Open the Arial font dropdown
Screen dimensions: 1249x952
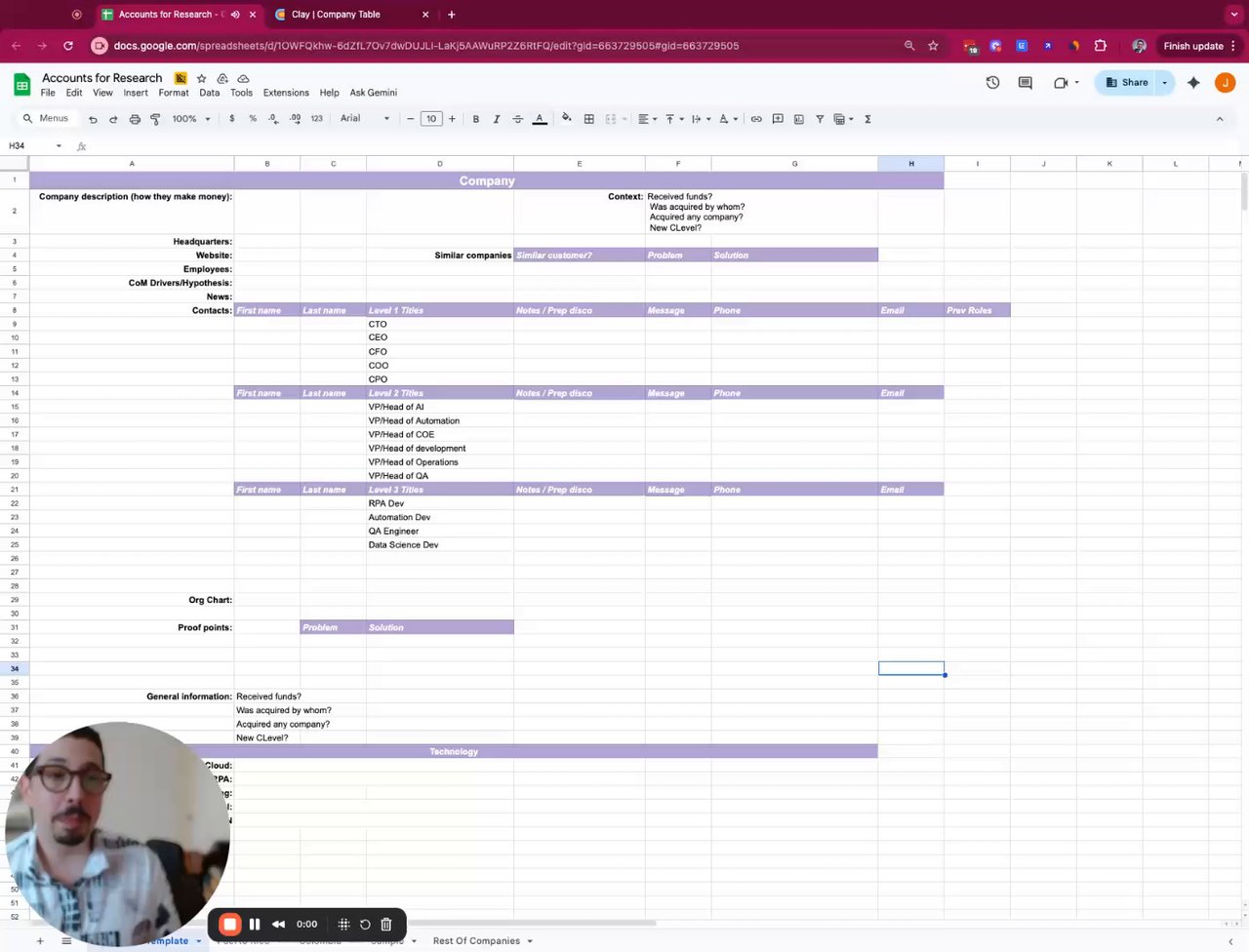(x=365, y=119)
